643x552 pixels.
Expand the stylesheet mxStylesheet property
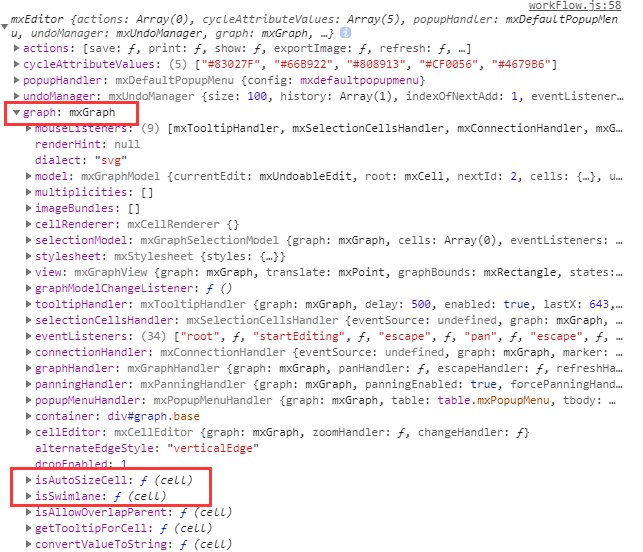click(28, 256)
